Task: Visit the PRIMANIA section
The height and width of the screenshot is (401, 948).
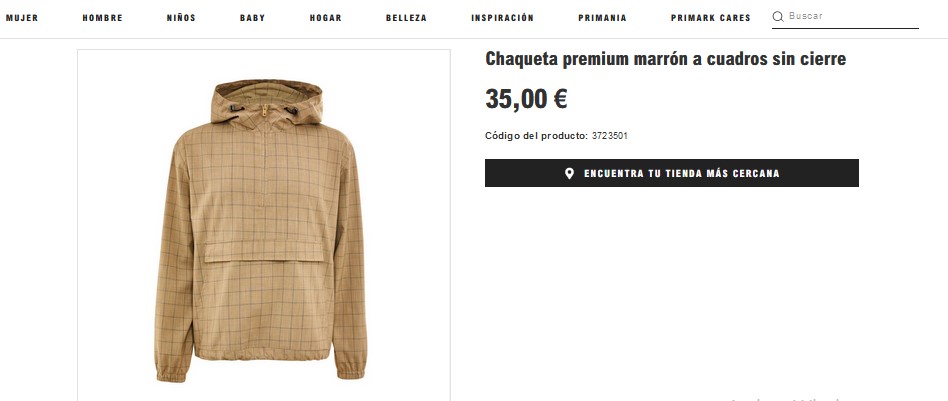Action: pos(602,18)
